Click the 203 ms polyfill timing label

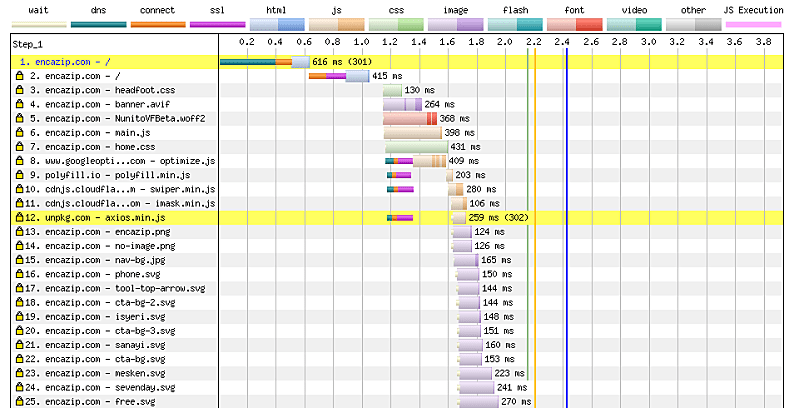pos(470,175)
